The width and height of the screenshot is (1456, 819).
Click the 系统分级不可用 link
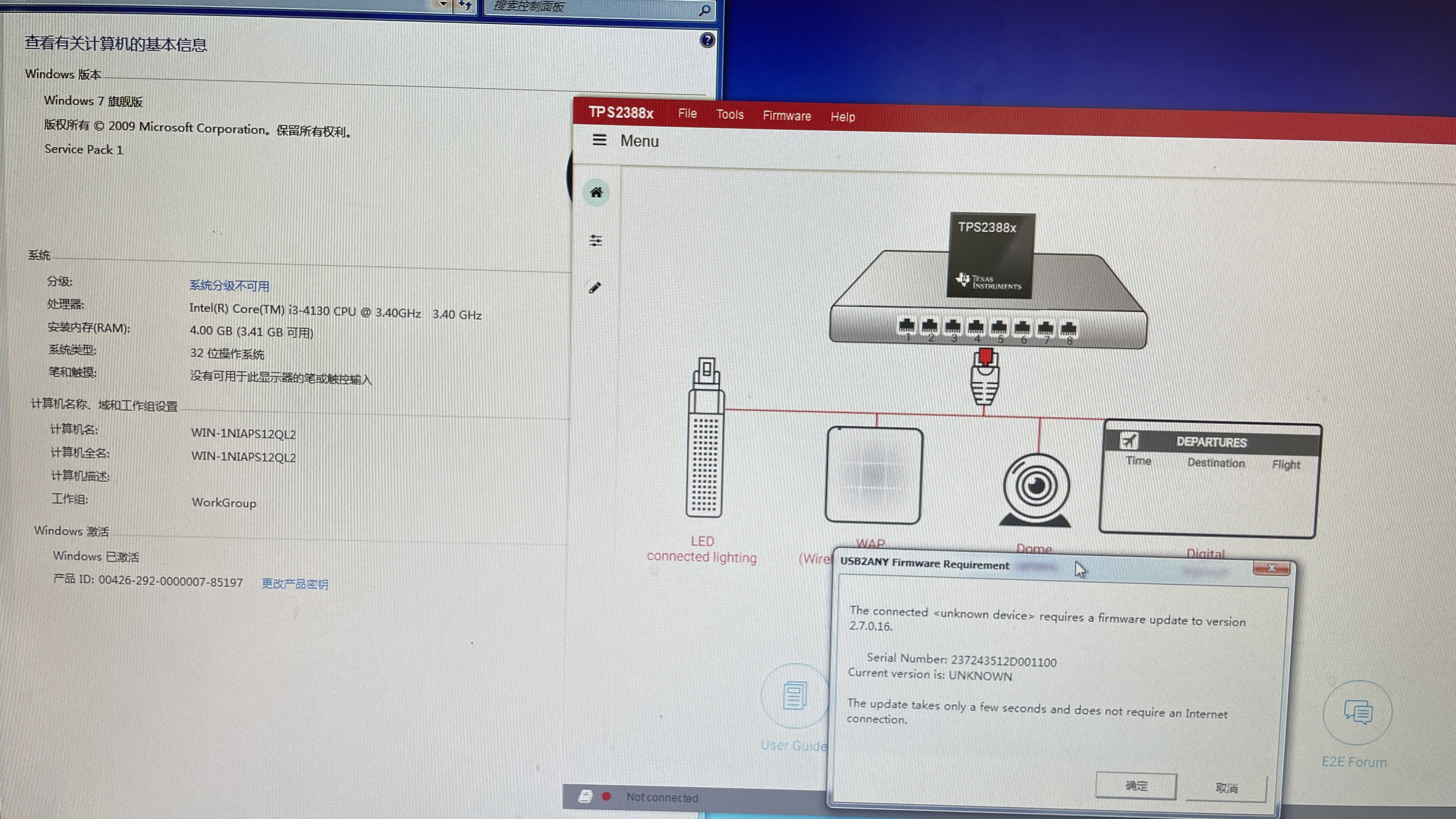[229, 285]
